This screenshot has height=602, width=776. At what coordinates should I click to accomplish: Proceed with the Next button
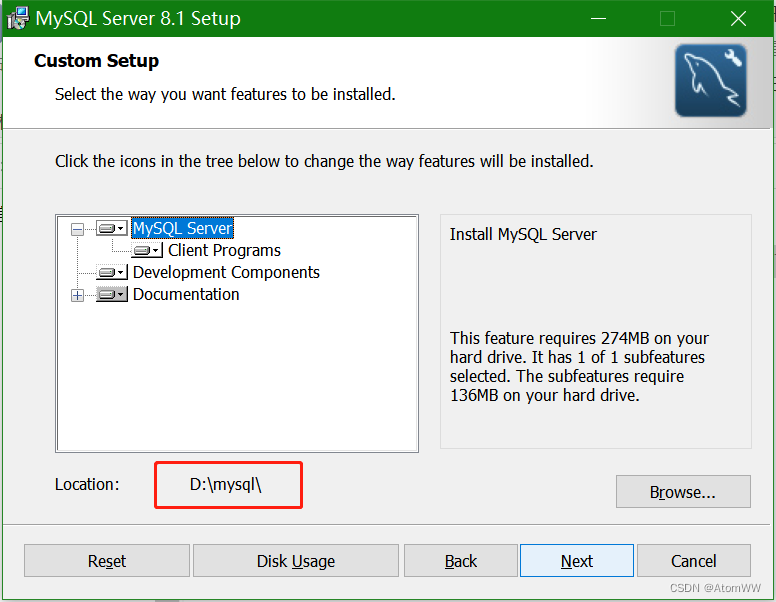(x=577, y=561)
